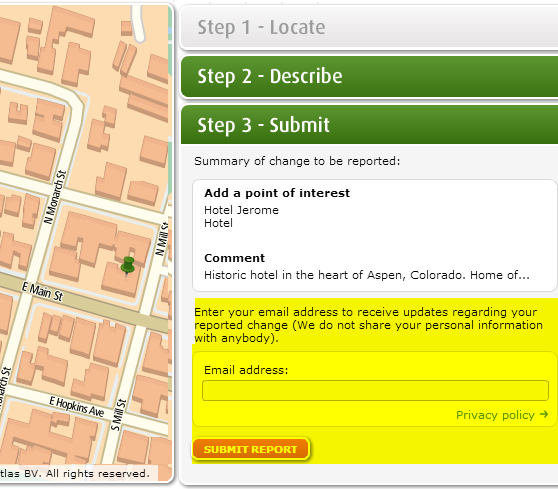This screenshot has width=558, height=489.
Task: Click the E Main St label on map
Action: coord(42,292)
